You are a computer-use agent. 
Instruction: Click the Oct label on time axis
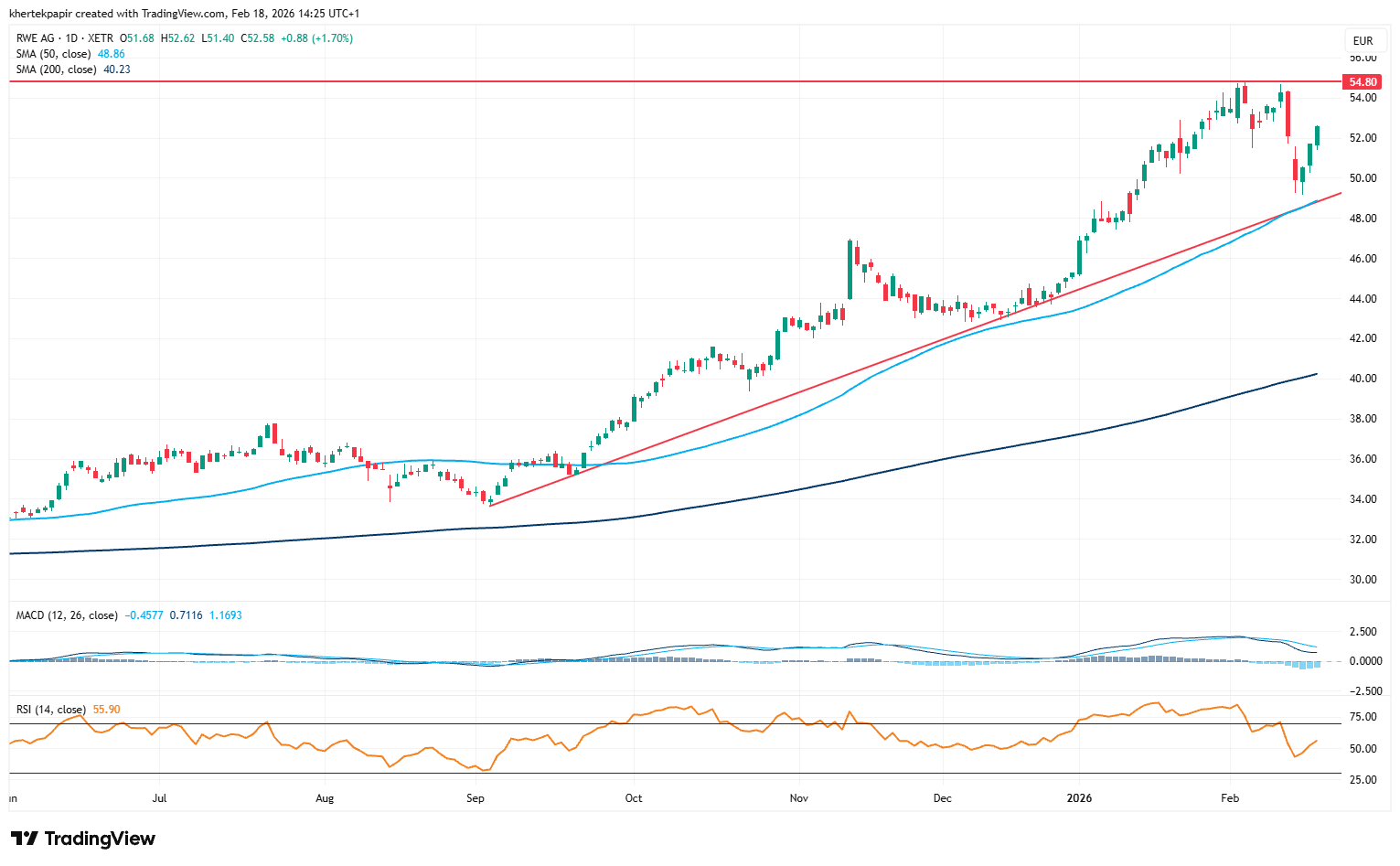(x=633, y=798)
